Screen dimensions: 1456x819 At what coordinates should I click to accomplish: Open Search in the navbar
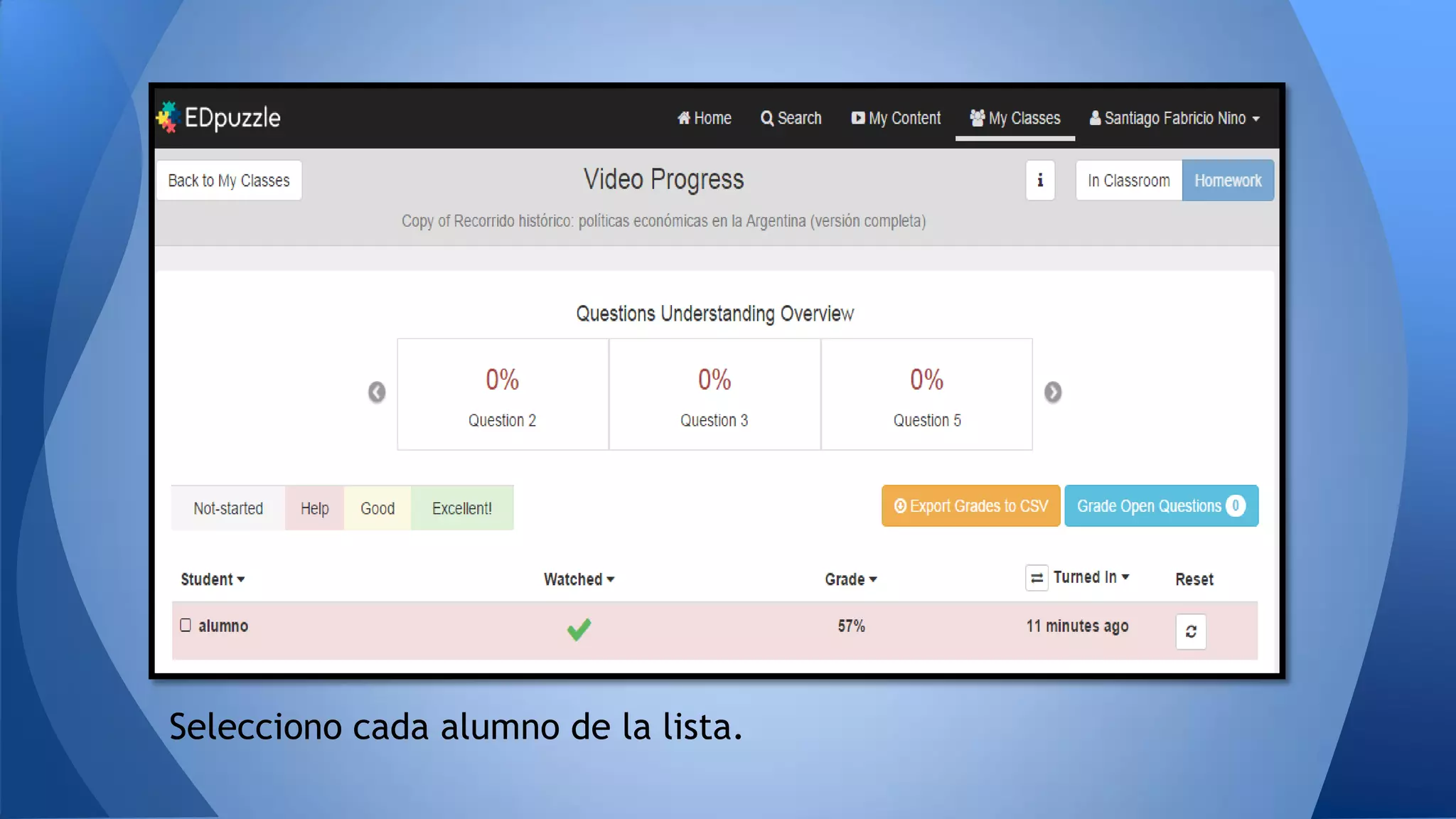pos(791,118)
